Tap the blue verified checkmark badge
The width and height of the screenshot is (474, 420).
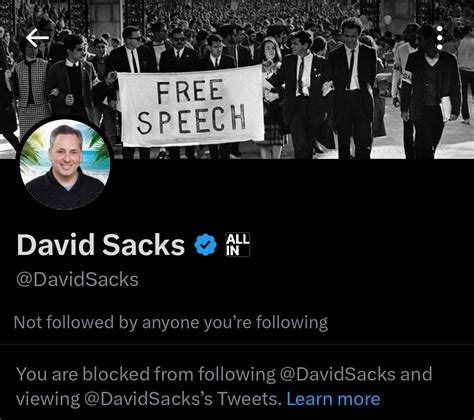(x=205, y=245)
